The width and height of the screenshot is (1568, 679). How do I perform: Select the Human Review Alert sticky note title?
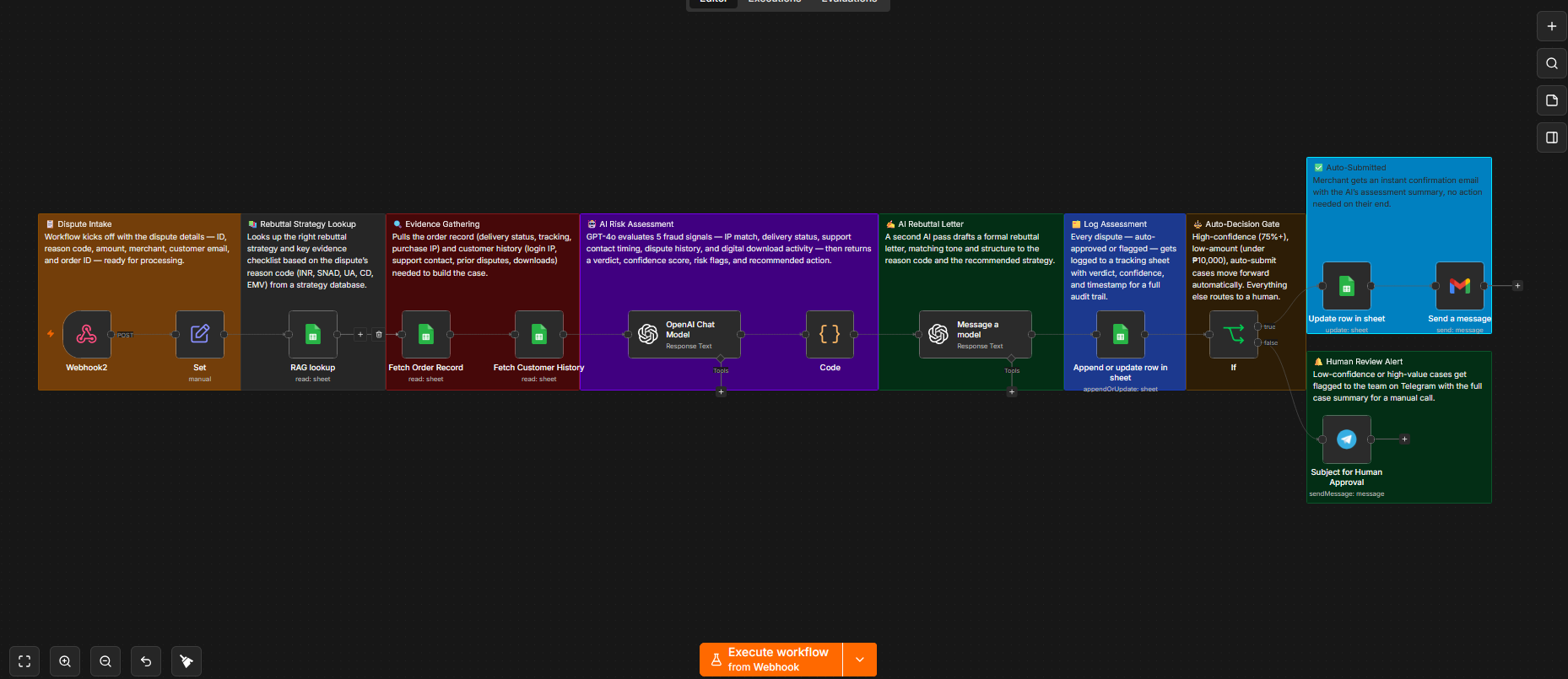[x=1364, y=362]
